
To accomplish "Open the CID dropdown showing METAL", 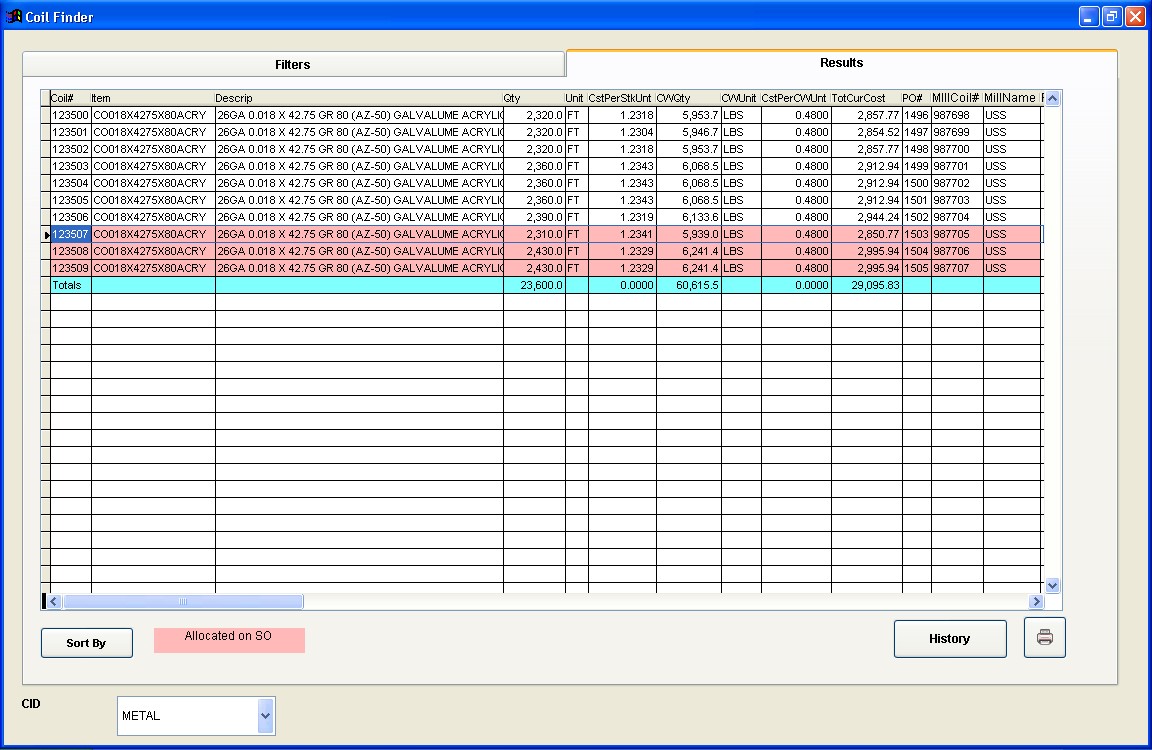I will tap(265, 716).
